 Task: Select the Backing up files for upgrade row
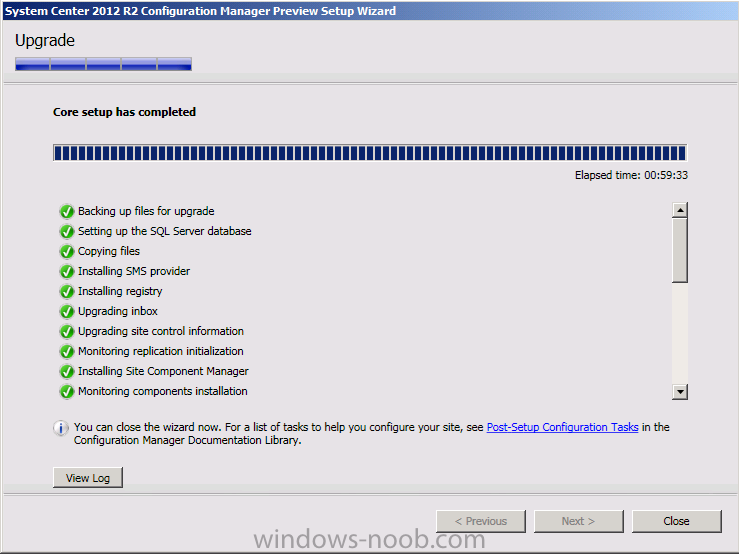137,211
